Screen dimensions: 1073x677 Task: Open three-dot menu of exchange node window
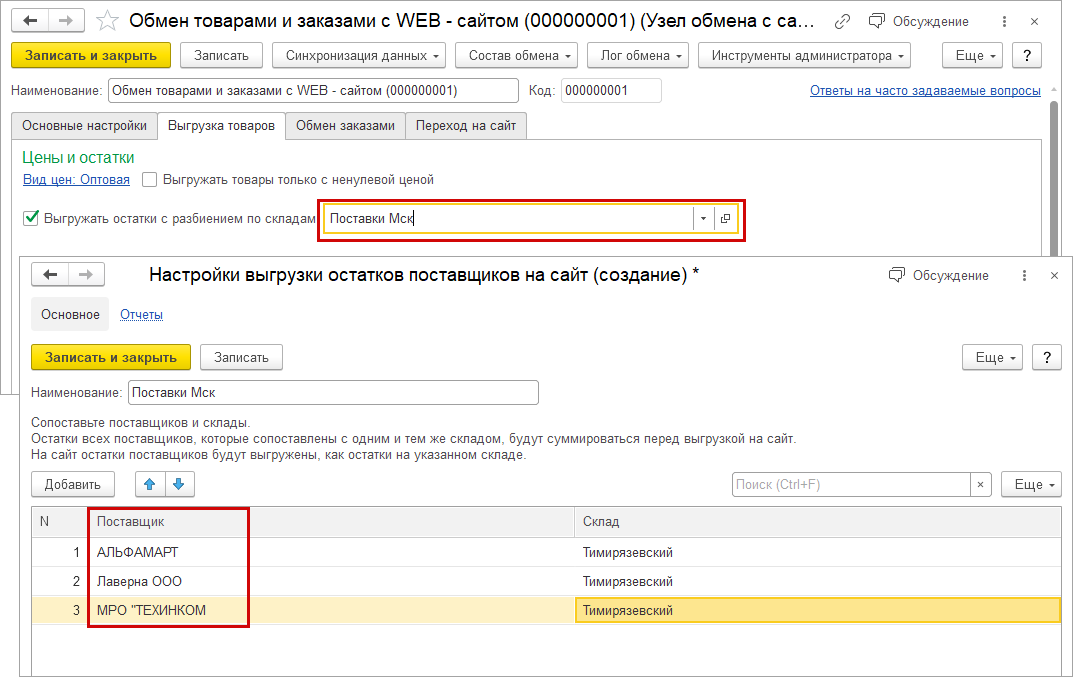coord(1004,22)
